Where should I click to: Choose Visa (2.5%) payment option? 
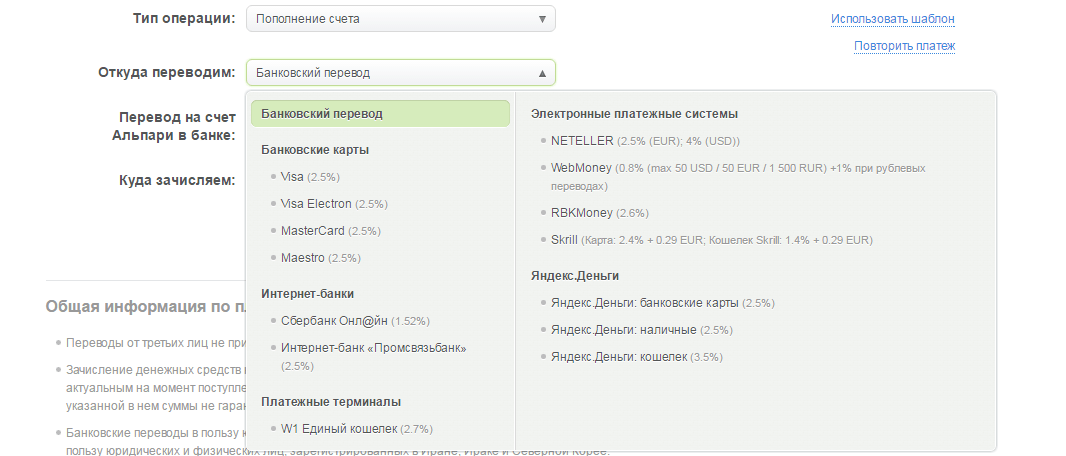pyautogui.click(x=310, y=177)
